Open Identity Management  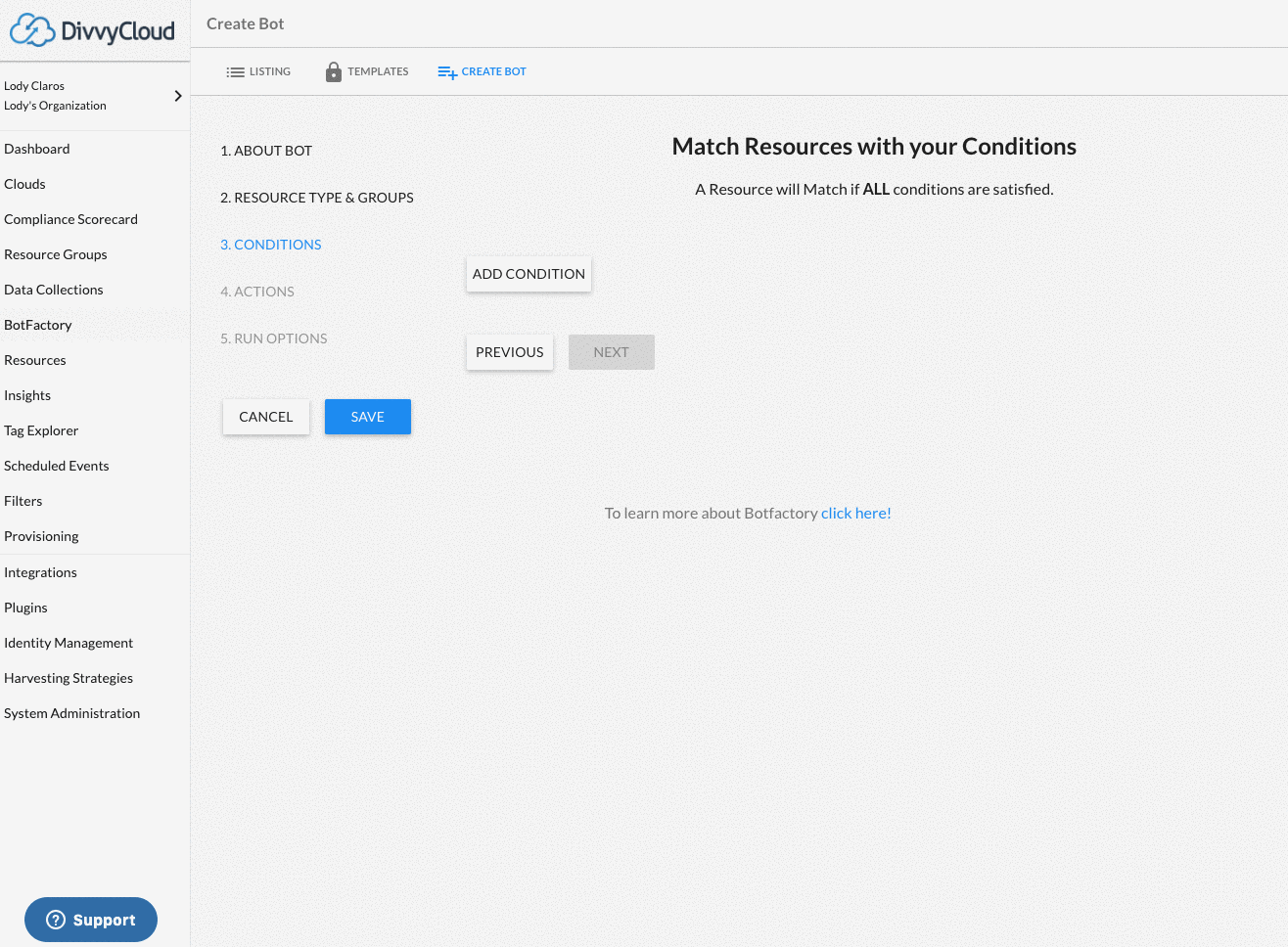[x=69, y=643]
